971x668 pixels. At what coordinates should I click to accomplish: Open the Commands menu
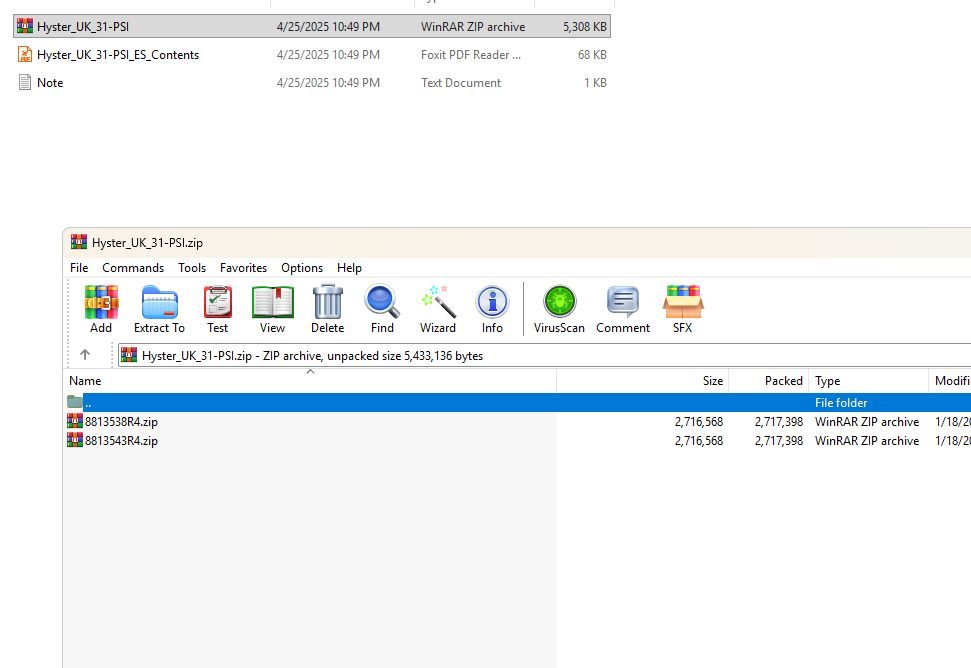(x=132, y=267)
